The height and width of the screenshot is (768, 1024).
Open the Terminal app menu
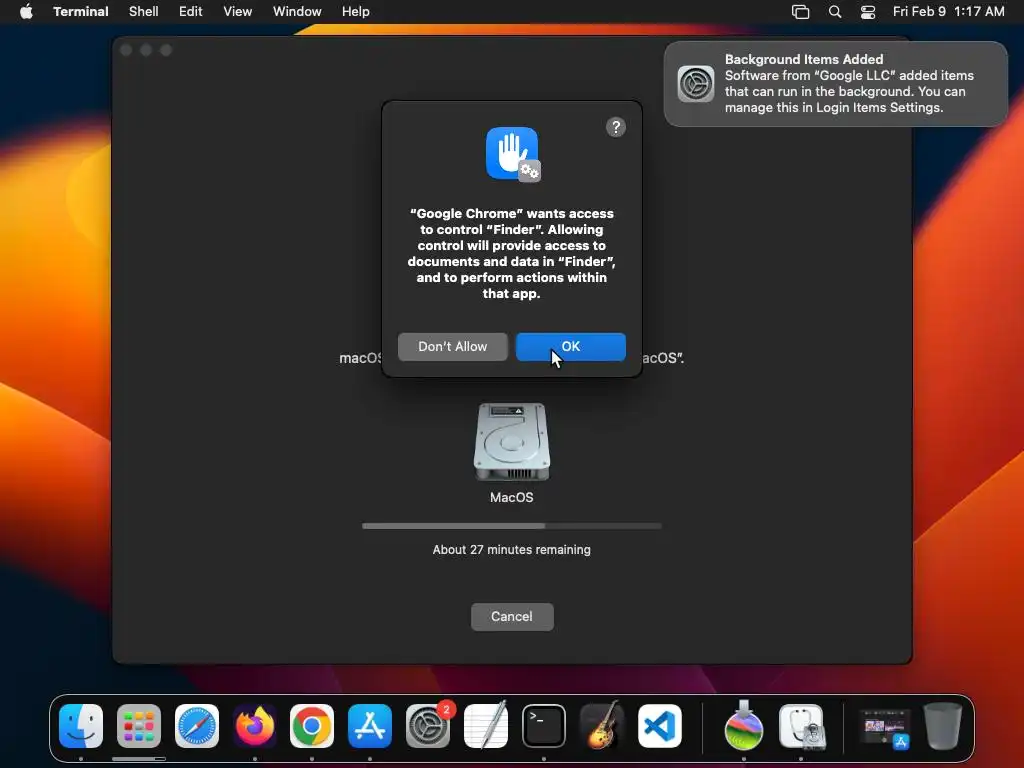[x=80, y=12]
